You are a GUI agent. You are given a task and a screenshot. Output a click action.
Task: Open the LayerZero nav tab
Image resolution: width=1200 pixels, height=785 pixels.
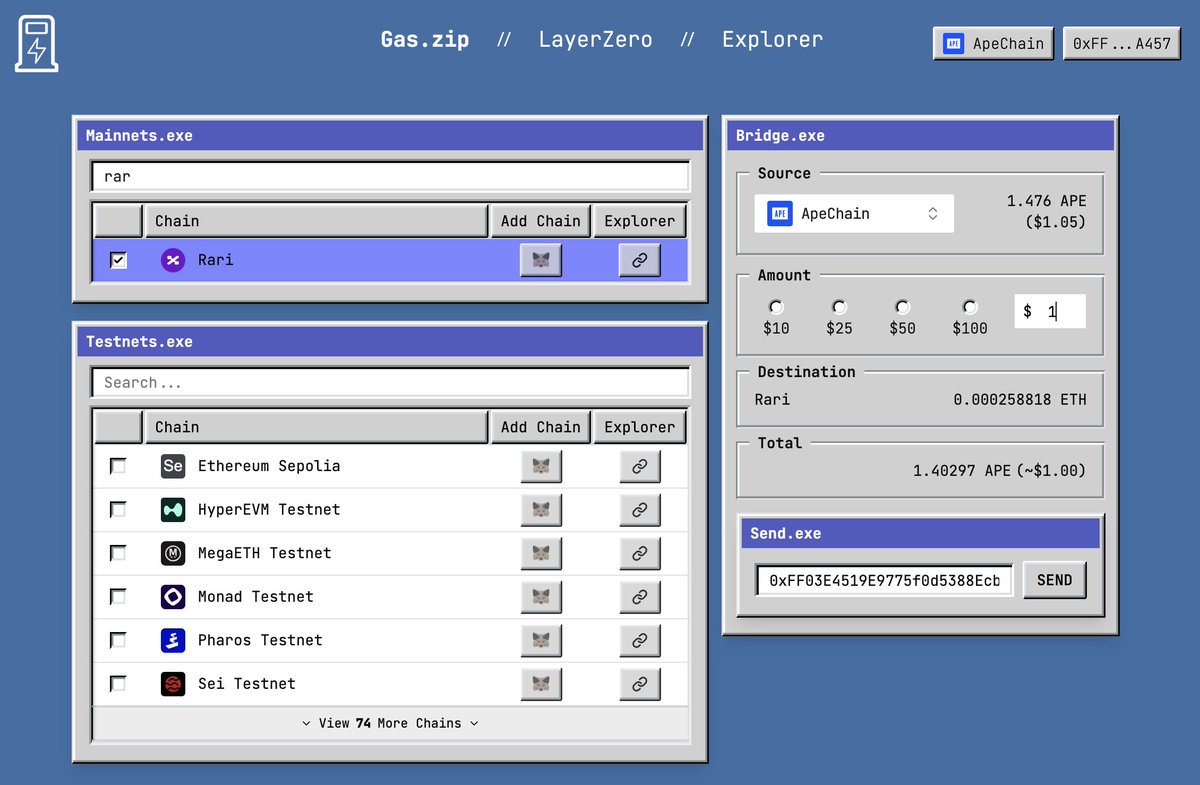pos(595,40)
